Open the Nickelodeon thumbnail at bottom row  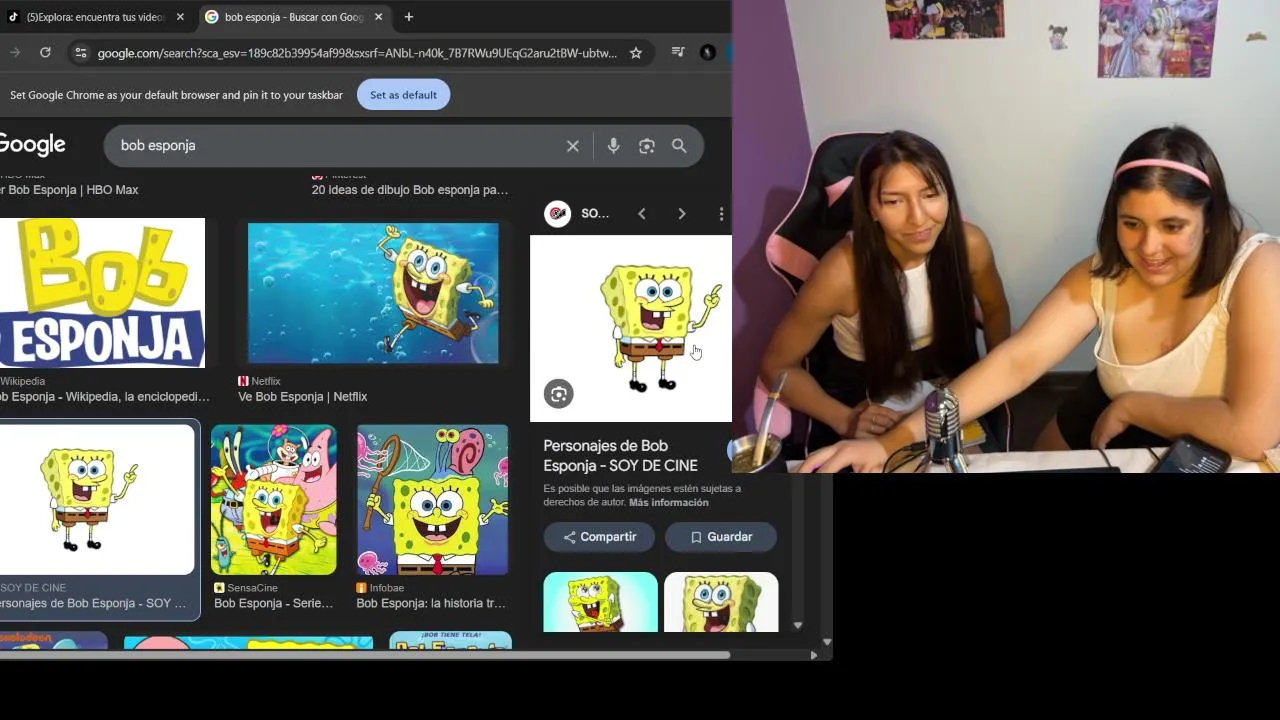tap(54, 640)
